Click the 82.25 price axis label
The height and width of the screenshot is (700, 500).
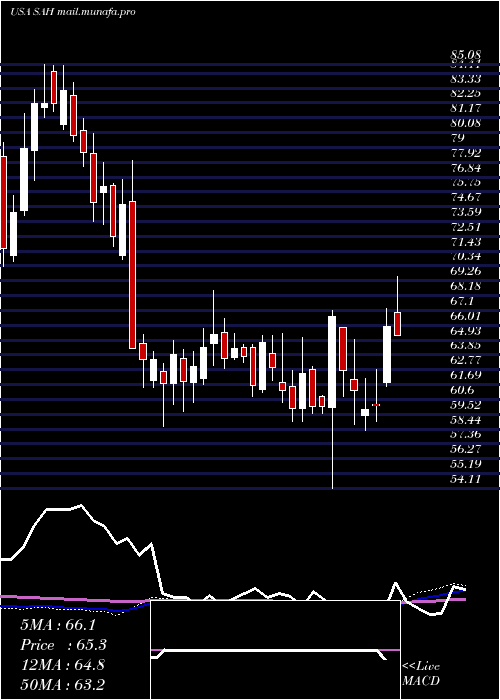[x=466, y=93]
